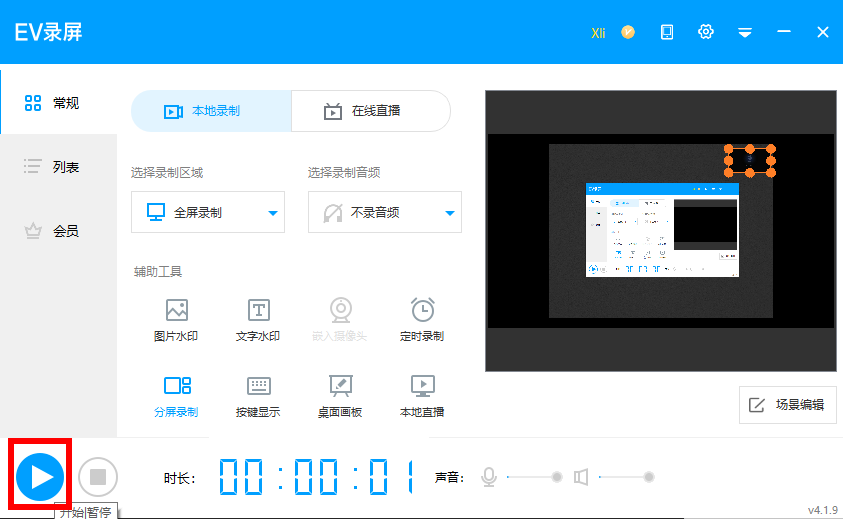Click the microphone volume icon
The image size is (843, 519).
489,477
